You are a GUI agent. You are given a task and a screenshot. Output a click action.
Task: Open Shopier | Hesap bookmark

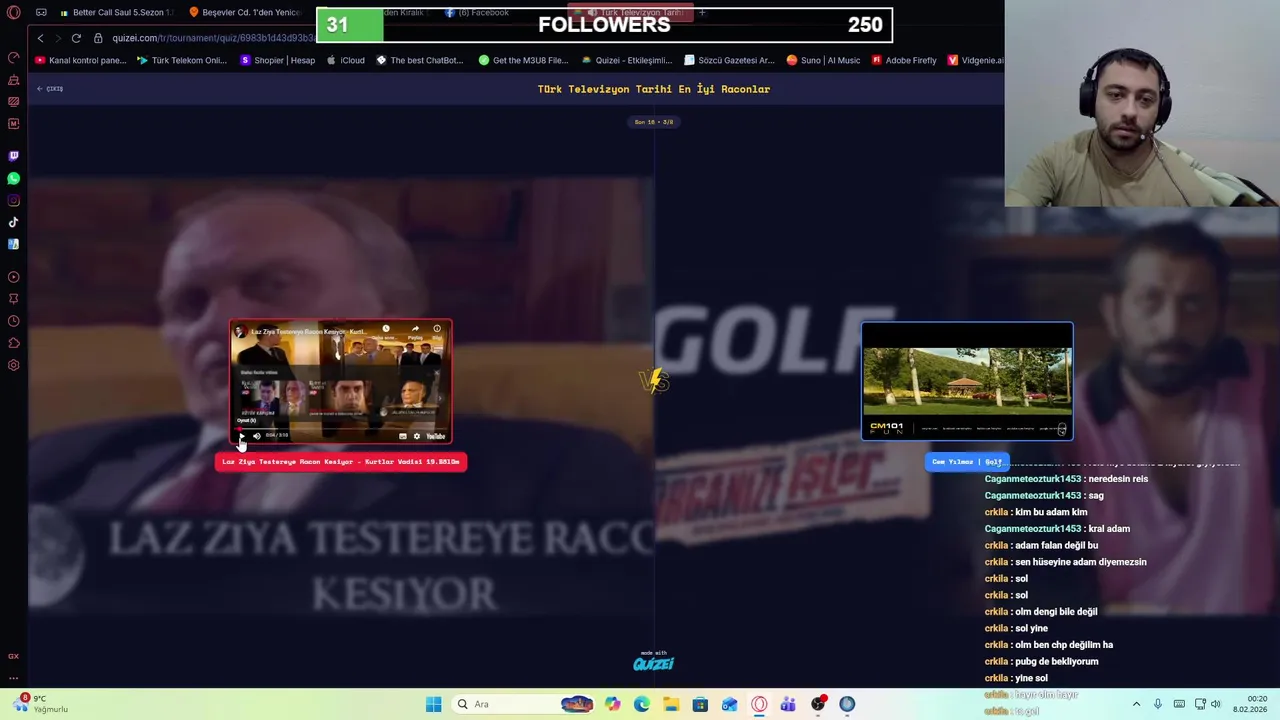point(278,60)
